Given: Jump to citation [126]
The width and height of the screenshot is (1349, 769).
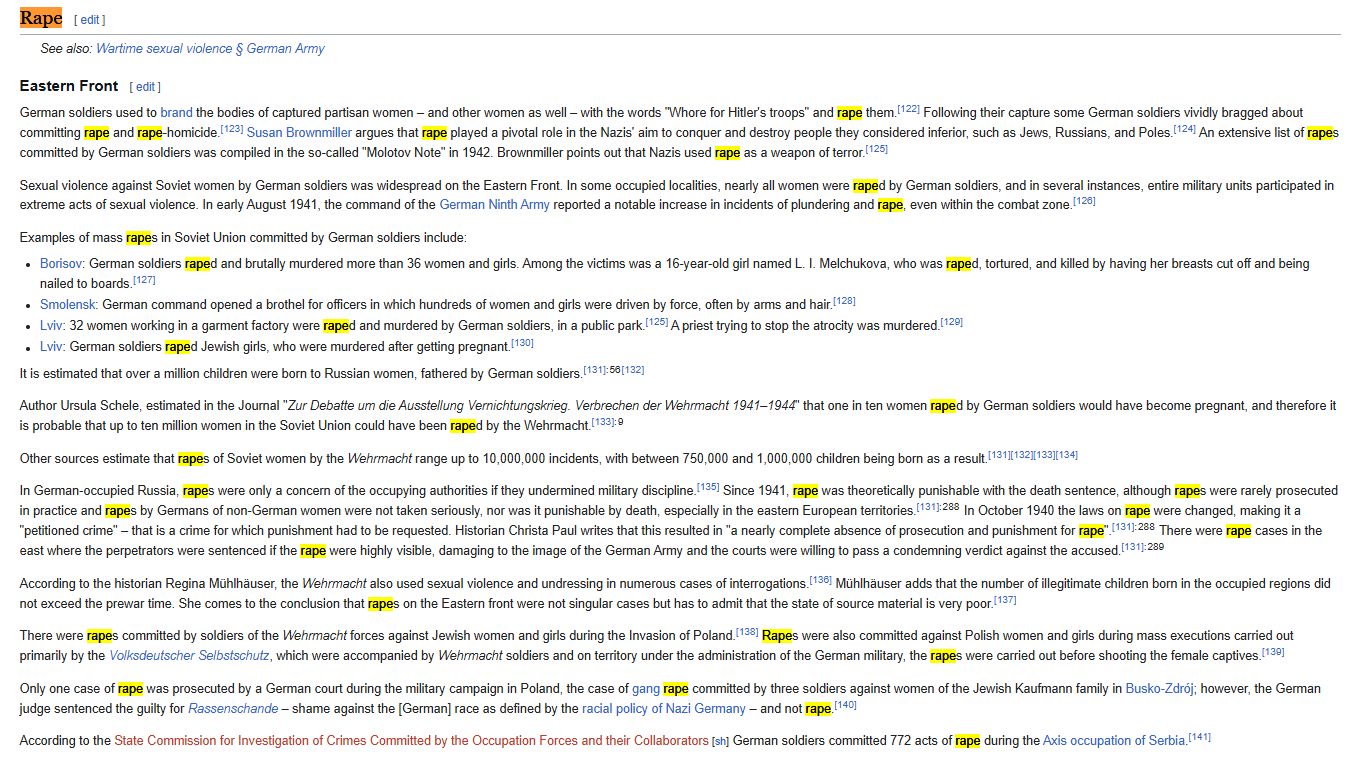Looking at the screenshot, I should coord(1084,201).
